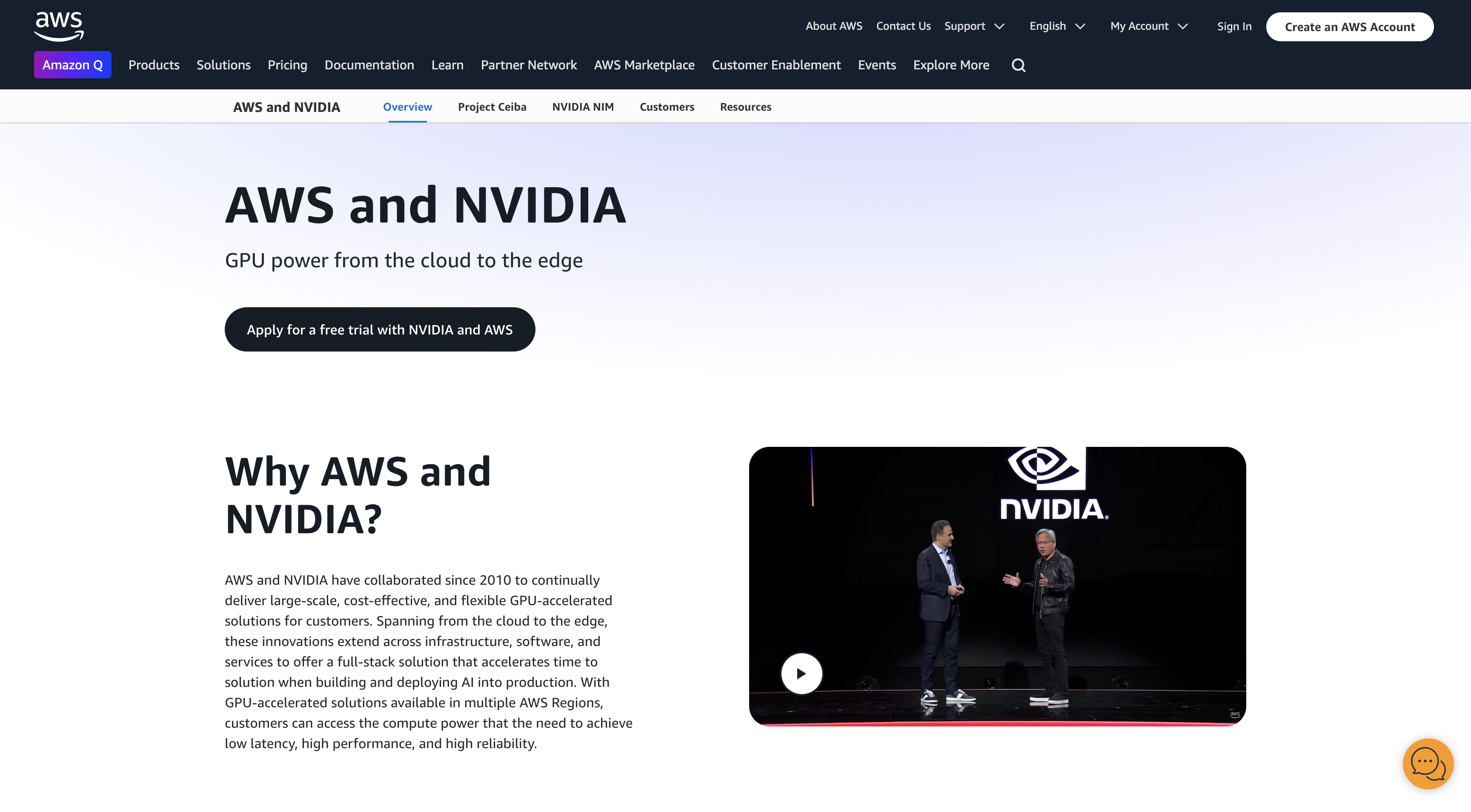This screenshot has width=1471, height=812.
Task: Expand the Support dropdown
Action: click(x=974, y=26)
